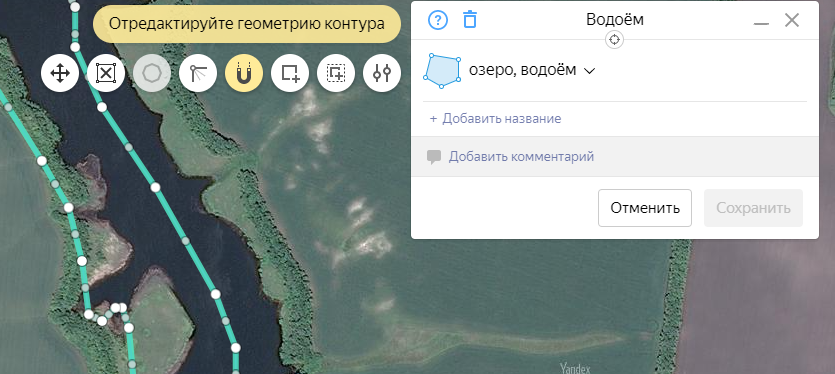Screen dimensions: 835x374
Task: Center map on object via crosshair icon
Action: click(615, 39)
